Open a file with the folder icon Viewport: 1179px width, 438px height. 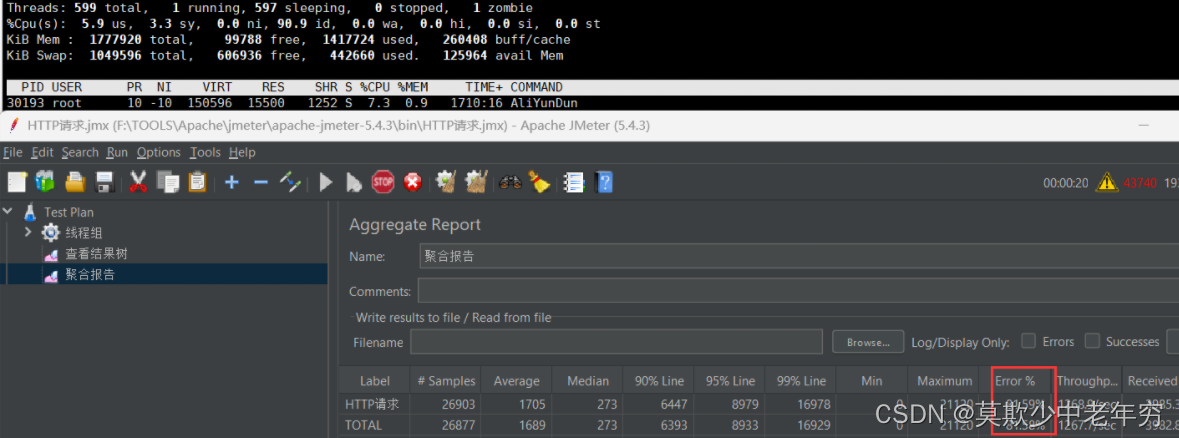tap(75, 182)
